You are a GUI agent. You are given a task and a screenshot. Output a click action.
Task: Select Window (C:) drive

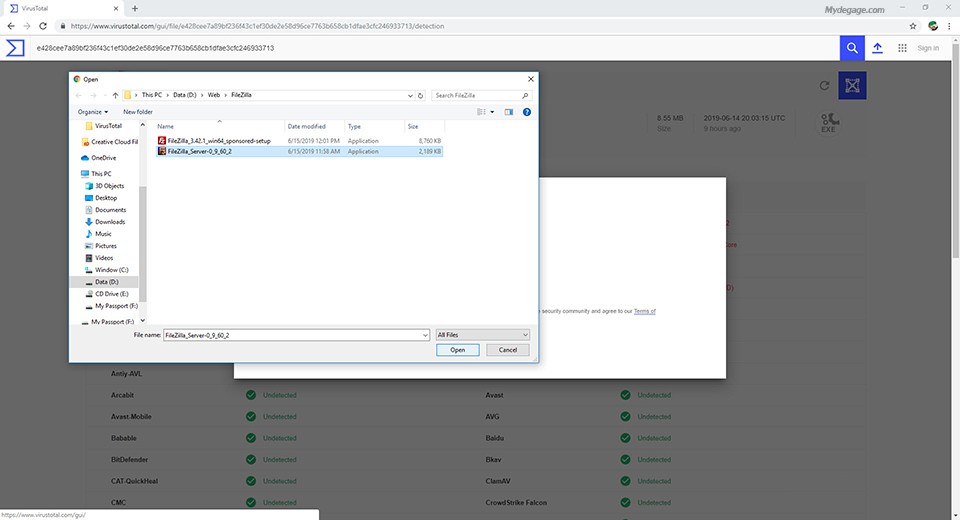coord(107,269)
